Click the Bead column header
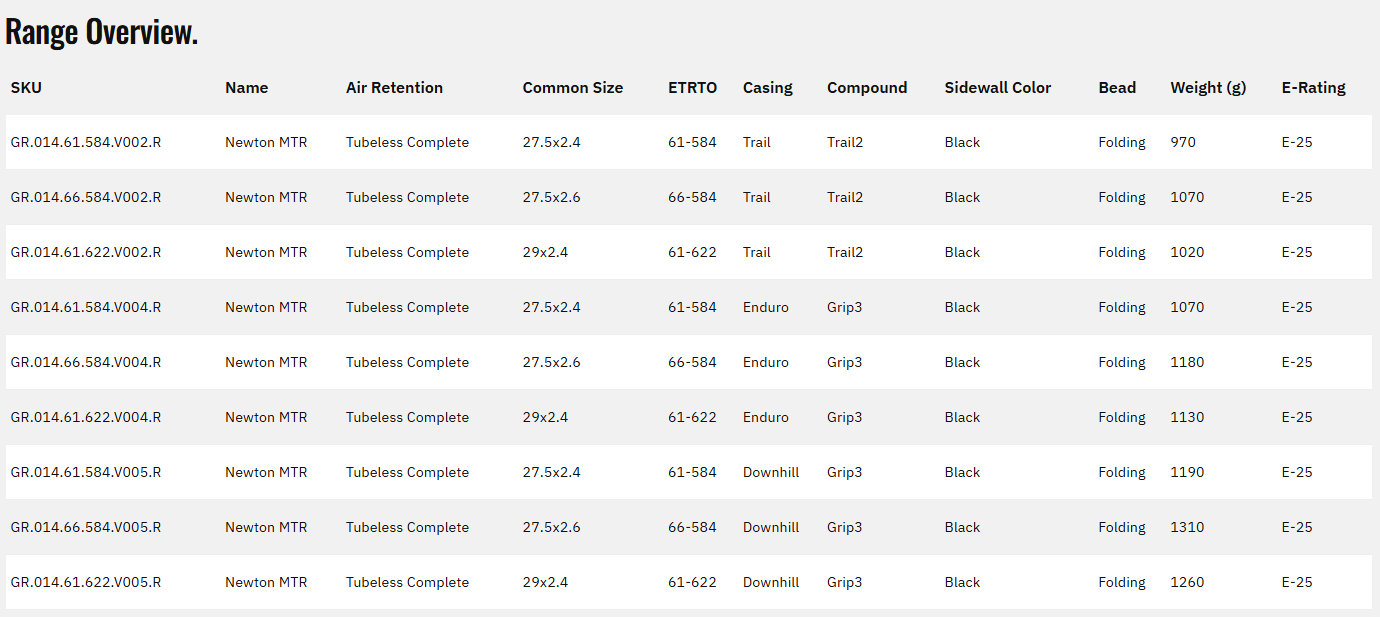Viewport: 1380px width, 617px height. click(1117, 88)
